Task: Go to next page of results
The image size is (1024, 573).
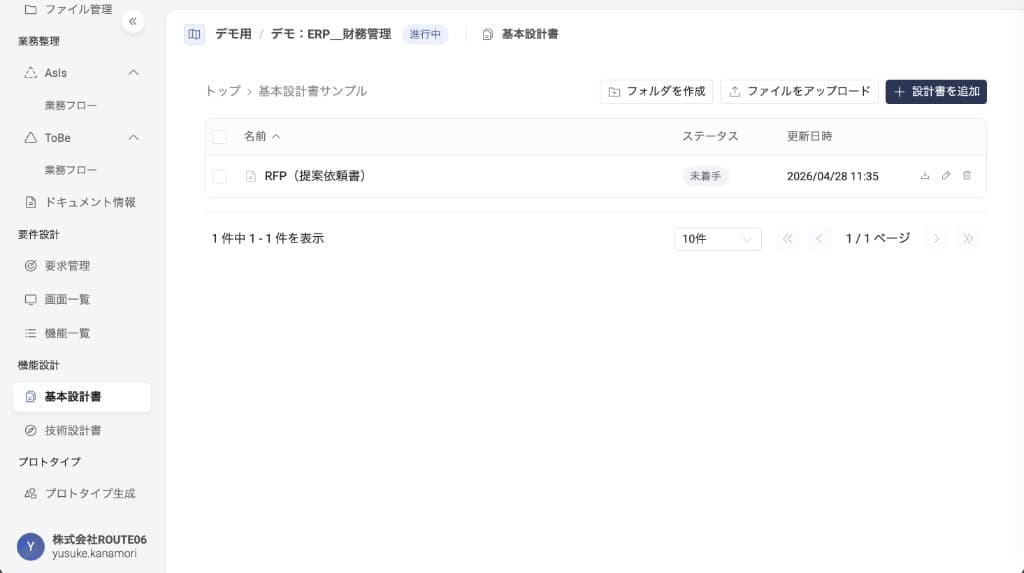Action: [x=936, y=239]
